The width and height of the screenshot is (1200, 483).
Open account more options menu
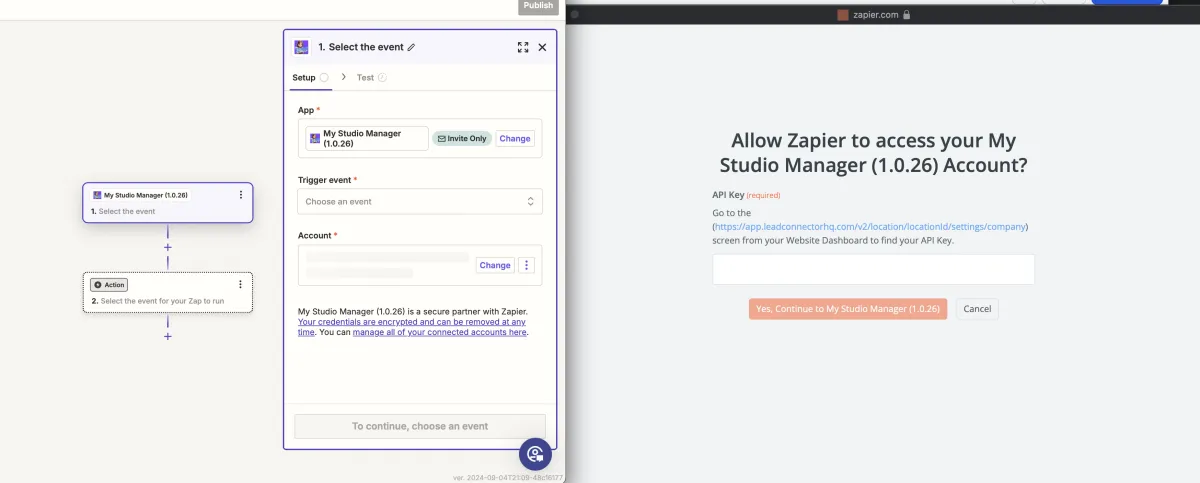527,265
